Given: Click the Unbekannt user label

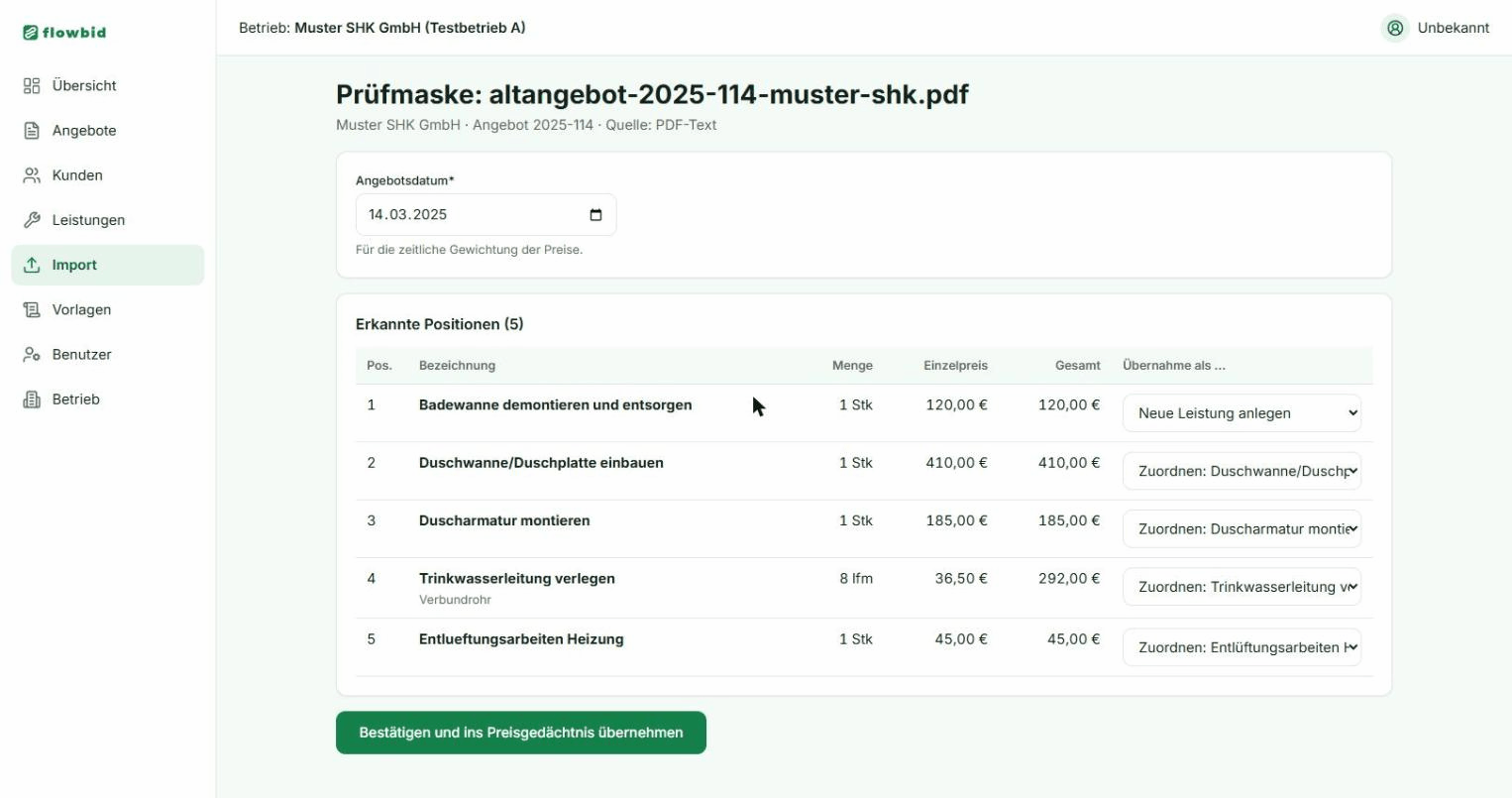Looking at the screenshot, I should pyautogui.click(x=1453, y=28).
